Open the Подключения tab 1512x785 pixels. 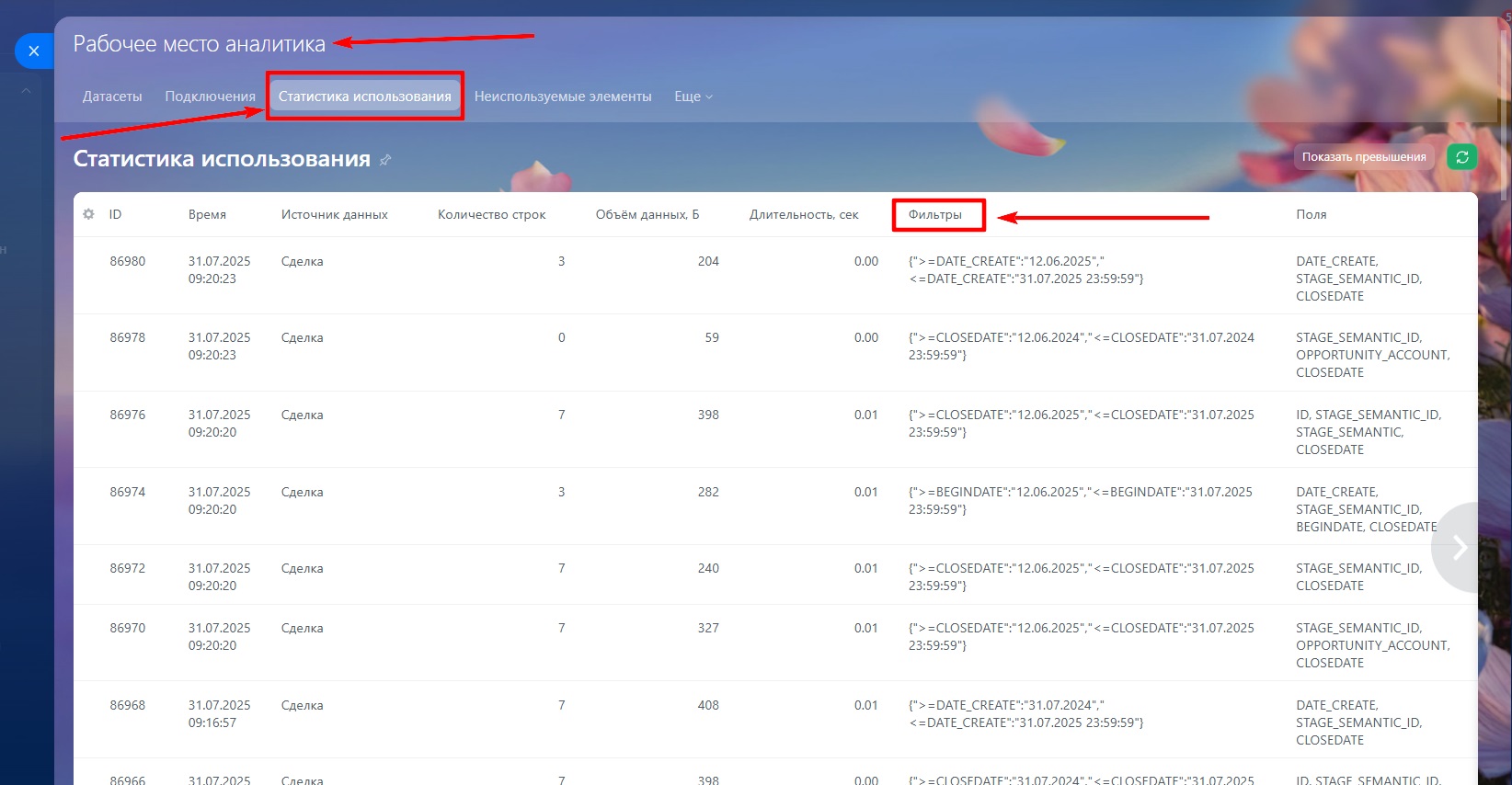tap(210, 97)
